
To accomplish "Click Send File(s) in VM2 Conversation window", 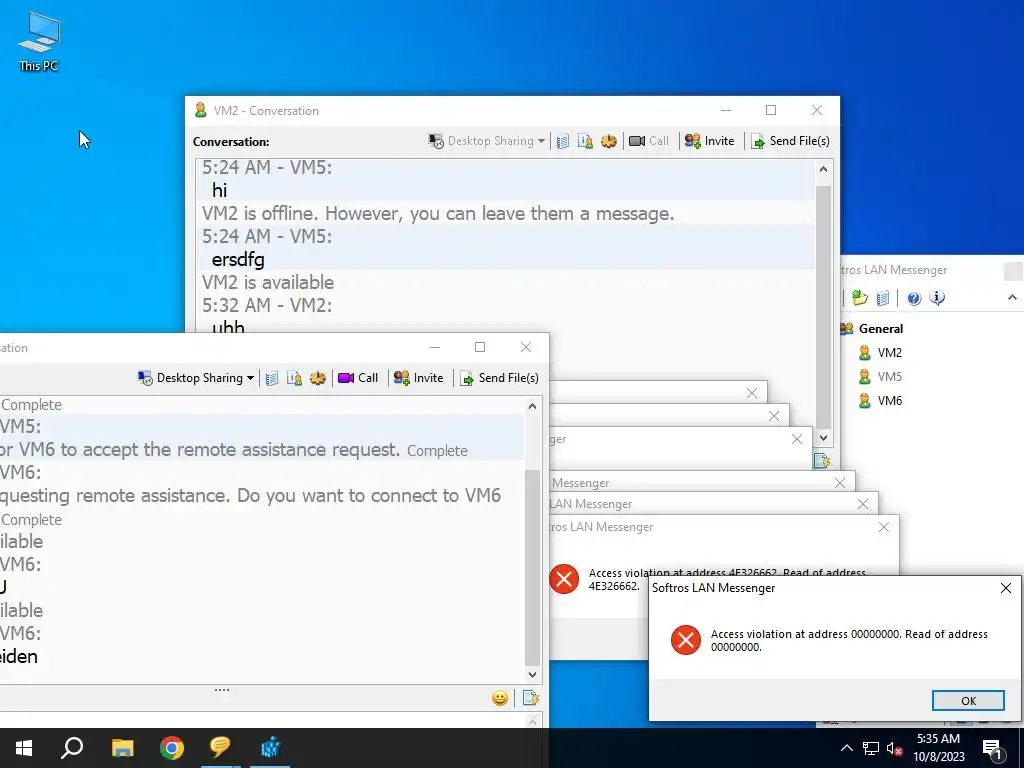I will click(x=790, y=141).
